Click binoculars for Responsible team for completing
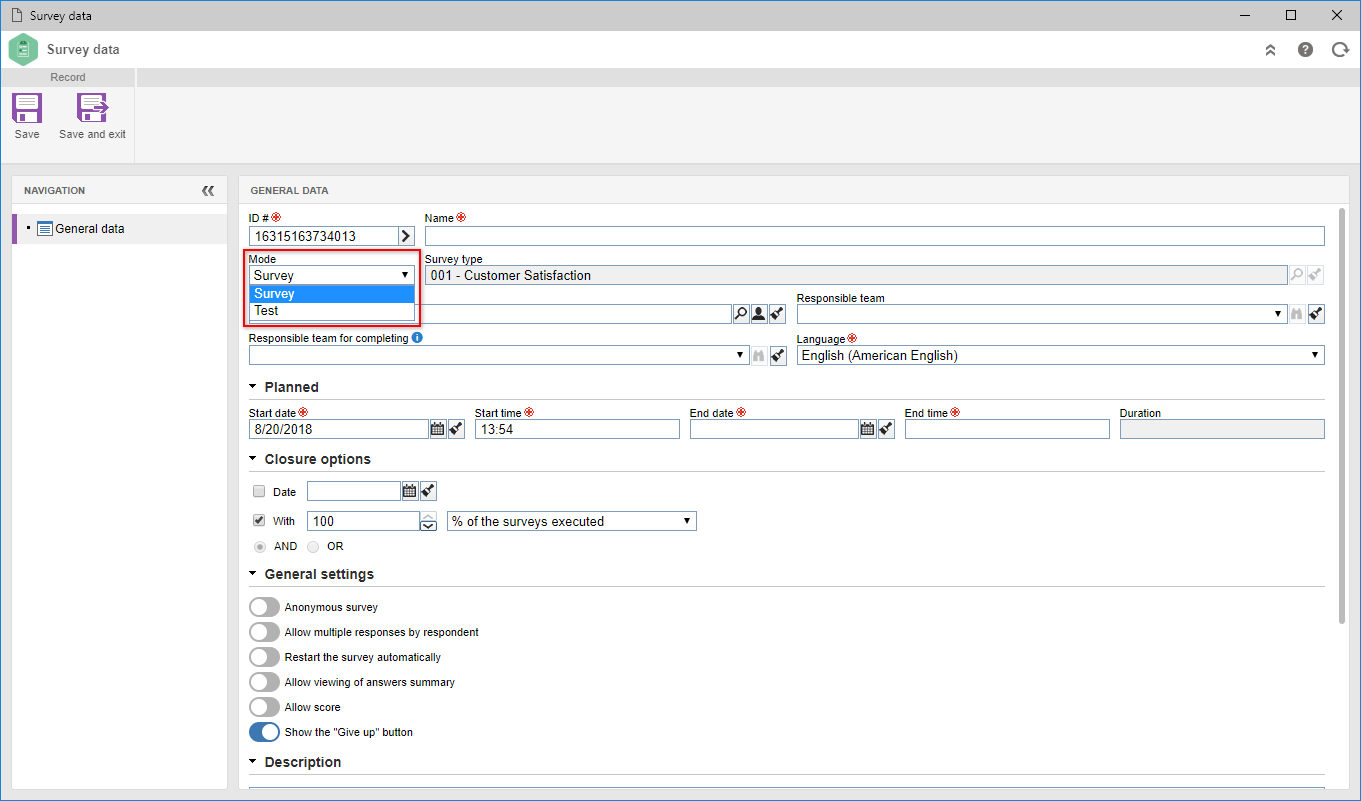This screenshot has width=1361, height=801. [758, 355]
